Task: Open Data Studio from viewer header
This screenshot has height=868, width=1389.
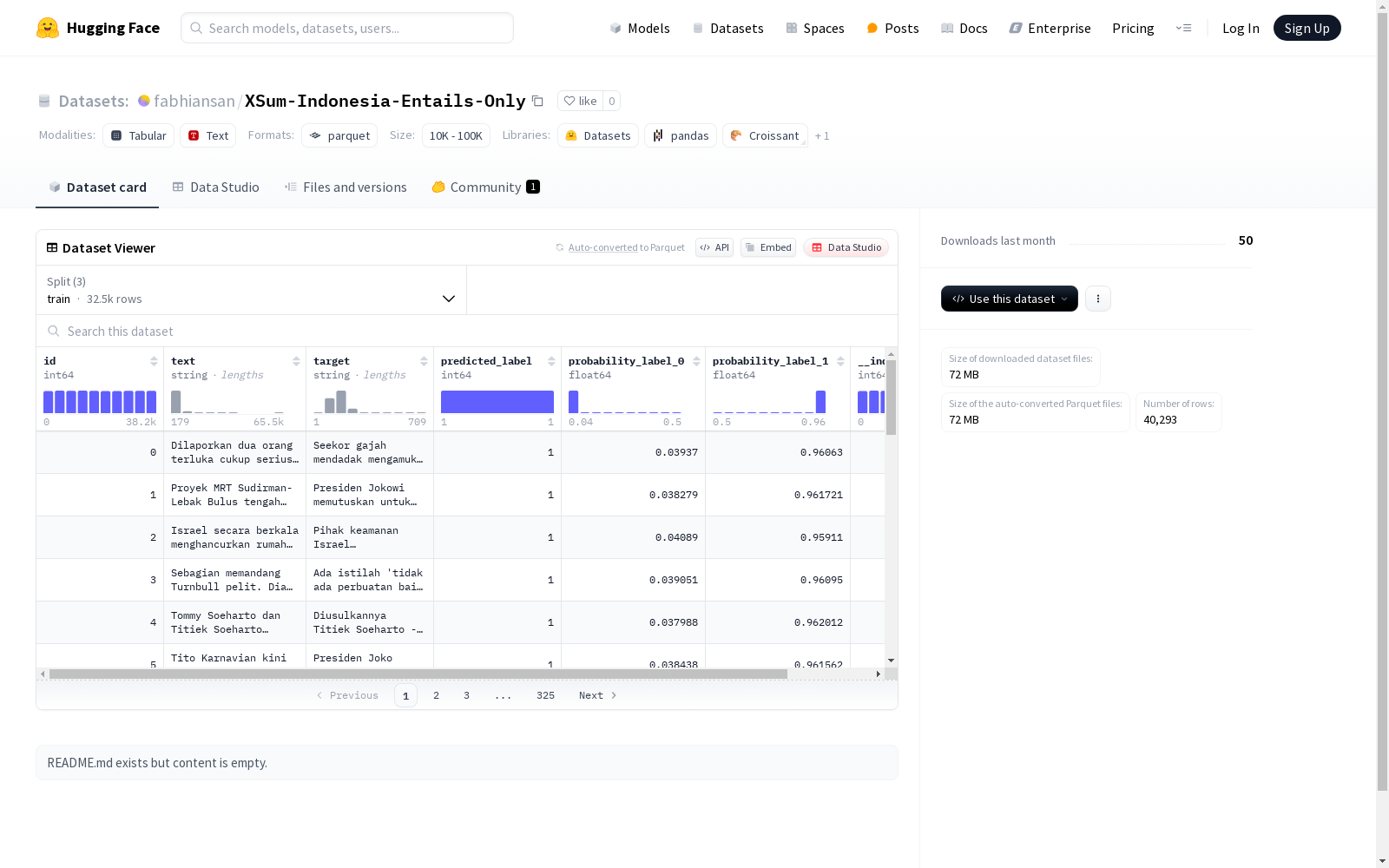Action: tap(846, 247)
